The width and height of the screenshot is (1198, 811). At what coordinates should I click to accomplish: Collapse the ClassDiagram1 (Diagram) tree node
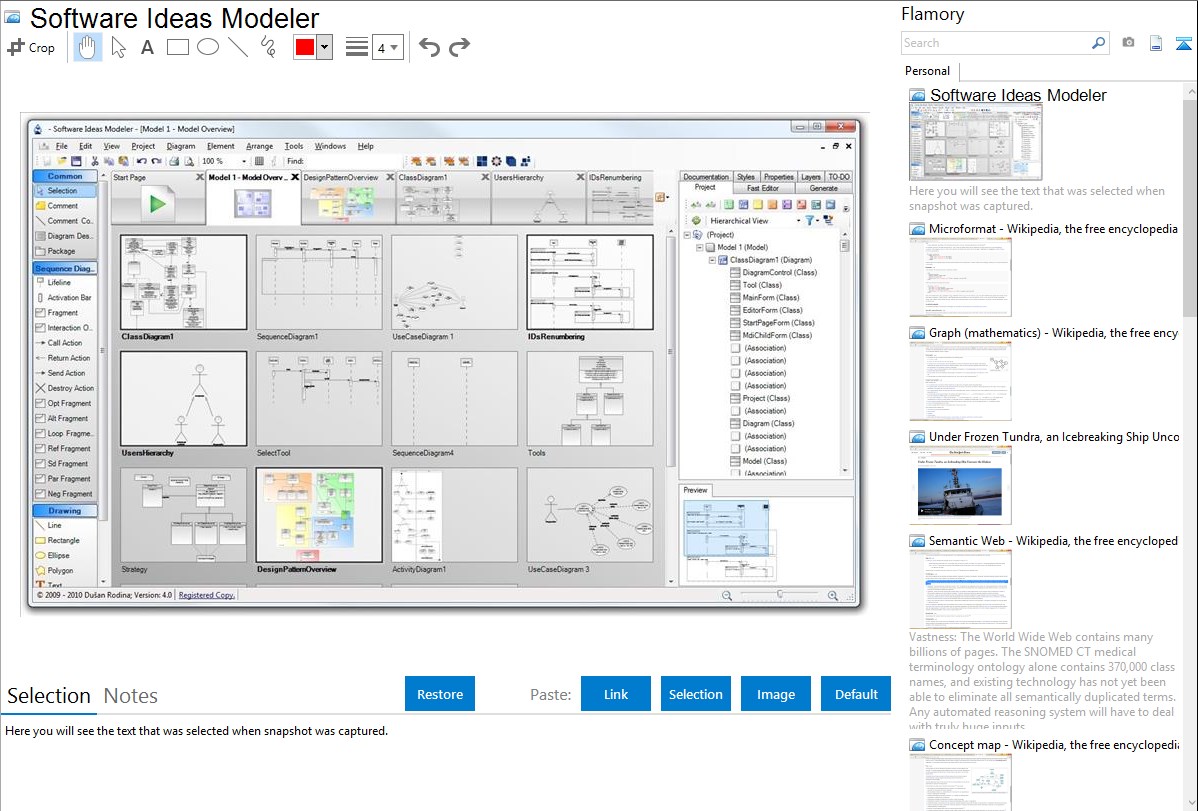(712, 260)
